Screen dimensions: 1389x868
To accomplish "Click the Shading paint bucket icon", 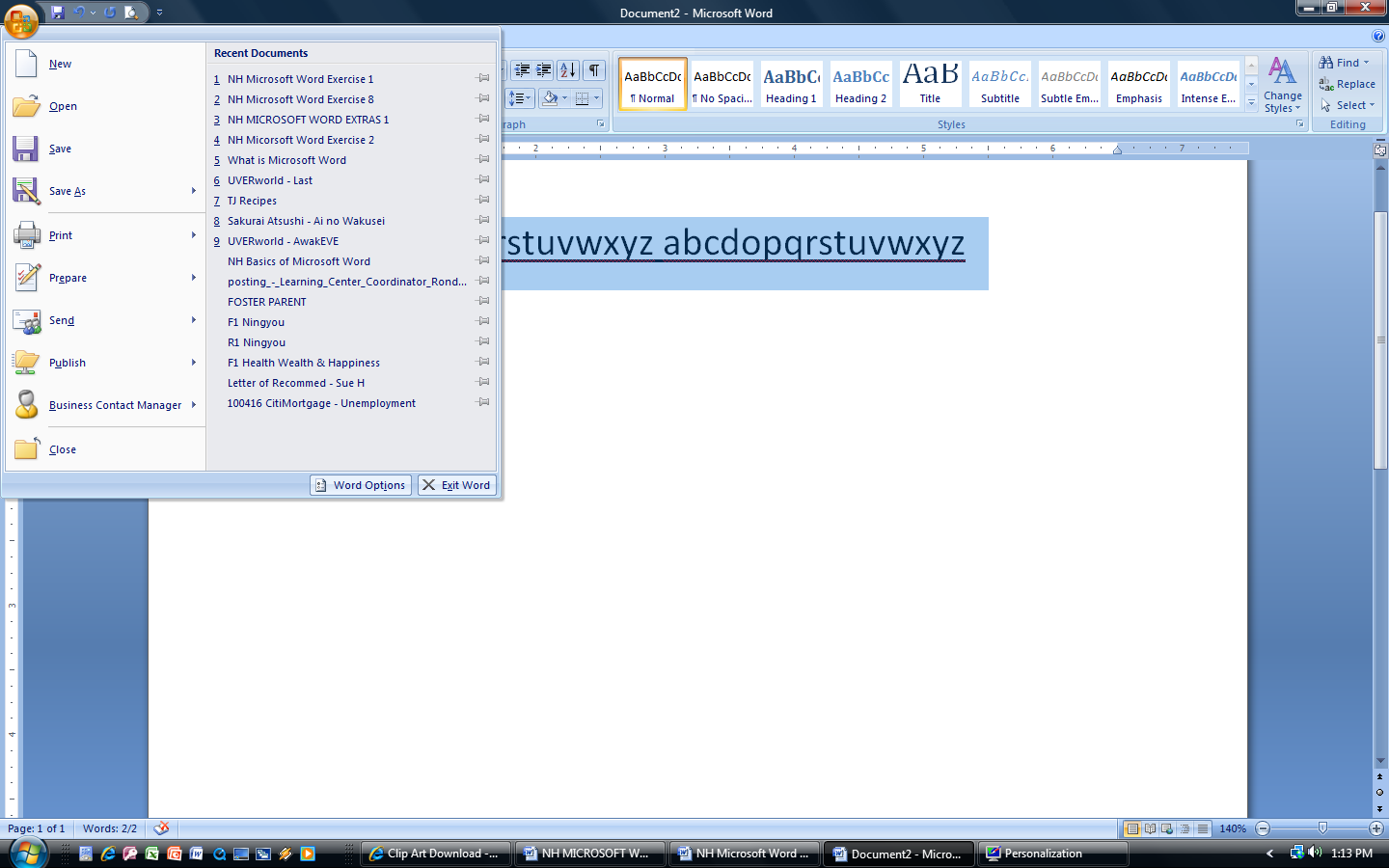I will coord(550,97).
